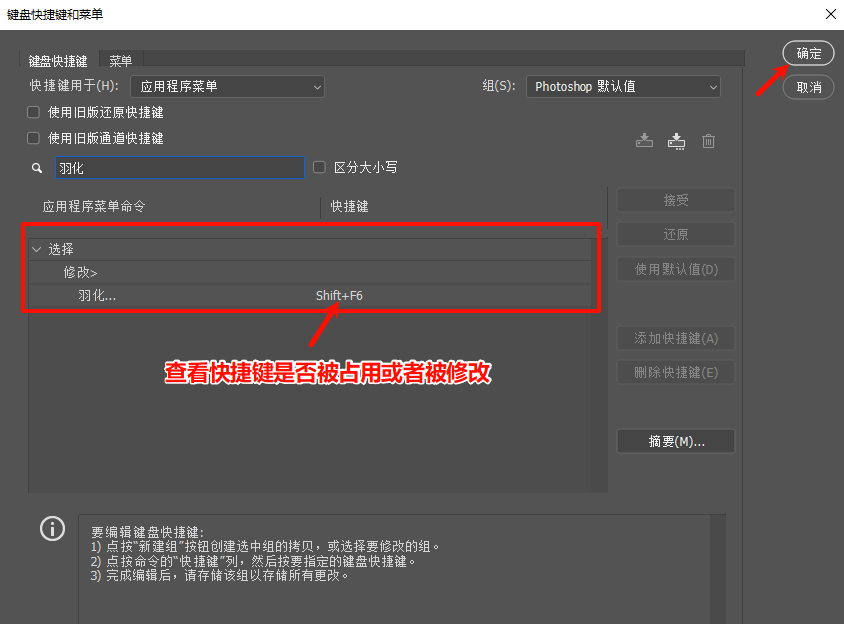This screenshot has height=624, width=844.
Task: Switch to the 菜单 tab
Action: click(x=121, y=60)
